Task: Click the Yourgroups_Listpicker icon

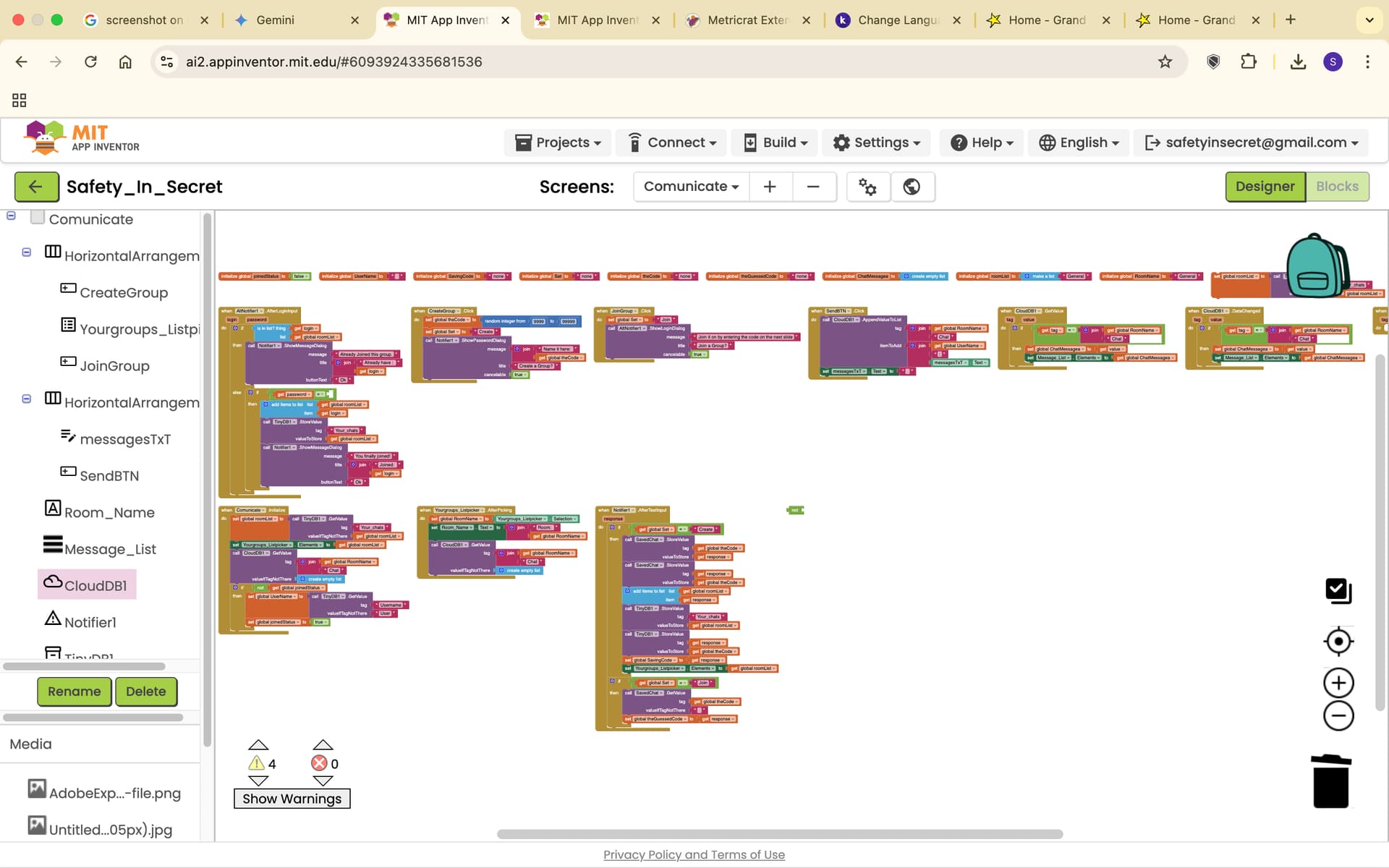Action: (68, 325)
